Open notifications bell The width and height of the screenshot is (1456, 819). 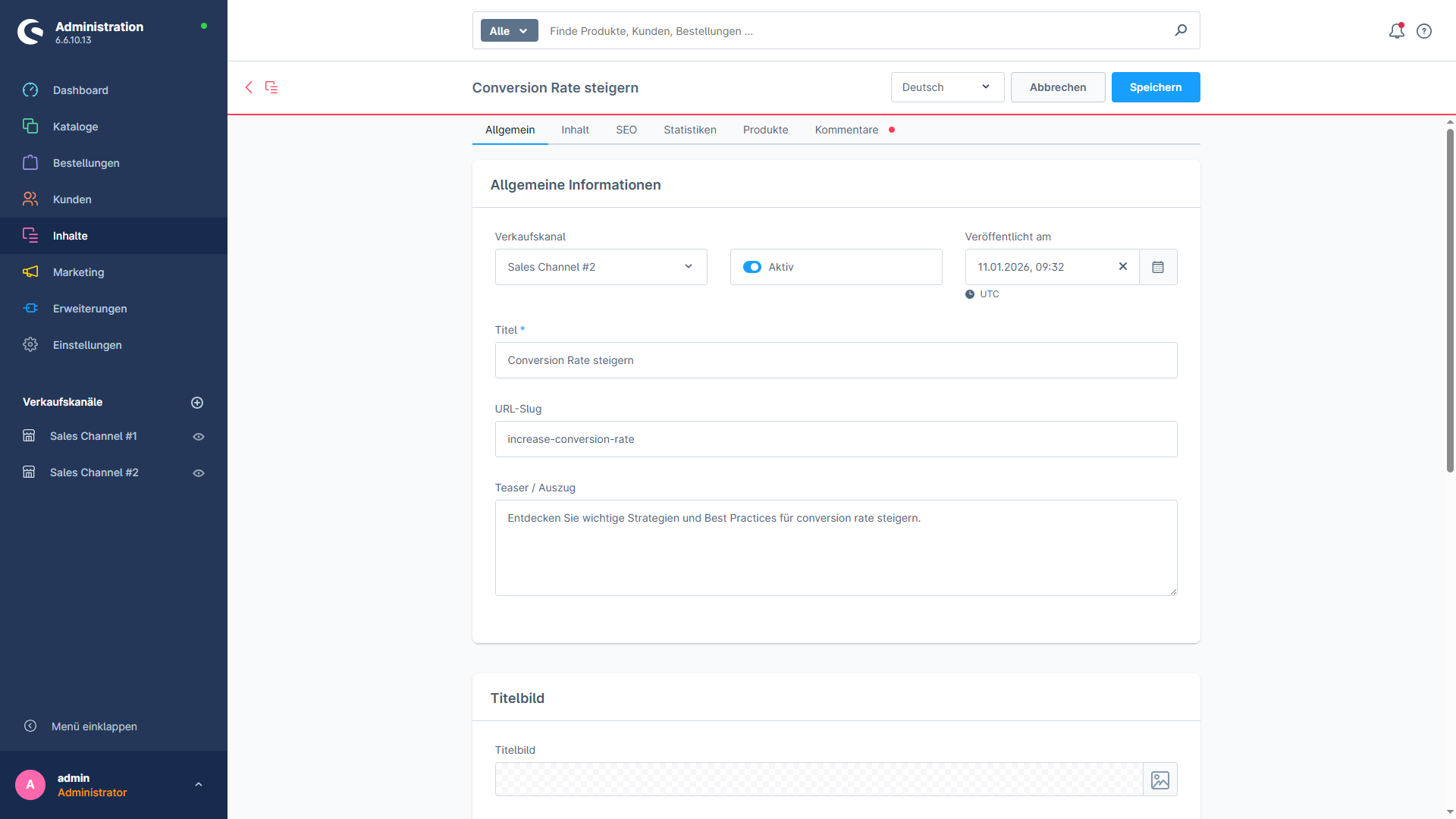click(x=1397, y=31)
